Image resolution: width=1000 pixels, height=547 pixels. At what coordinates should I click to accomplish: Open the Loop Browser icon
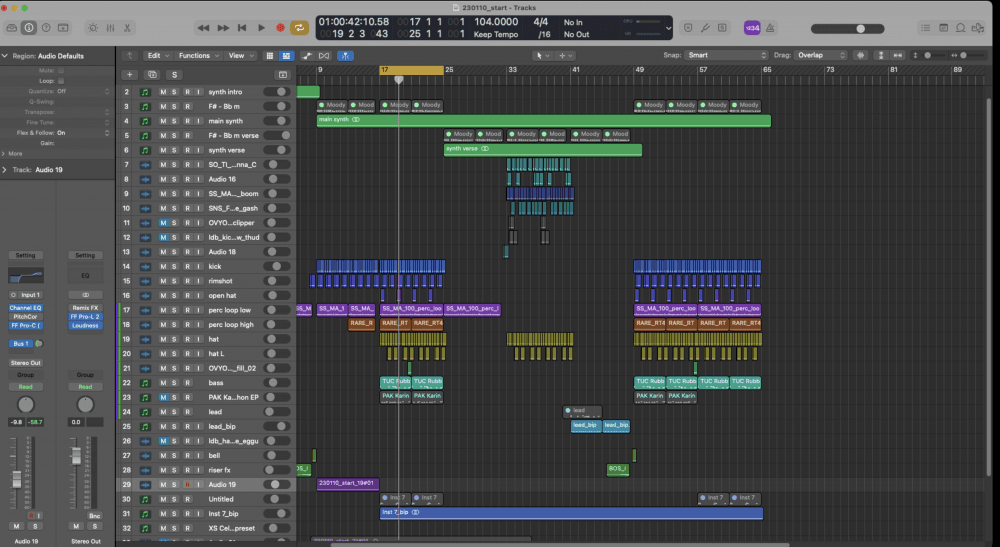pyautogui.click(x=960, y=28)
